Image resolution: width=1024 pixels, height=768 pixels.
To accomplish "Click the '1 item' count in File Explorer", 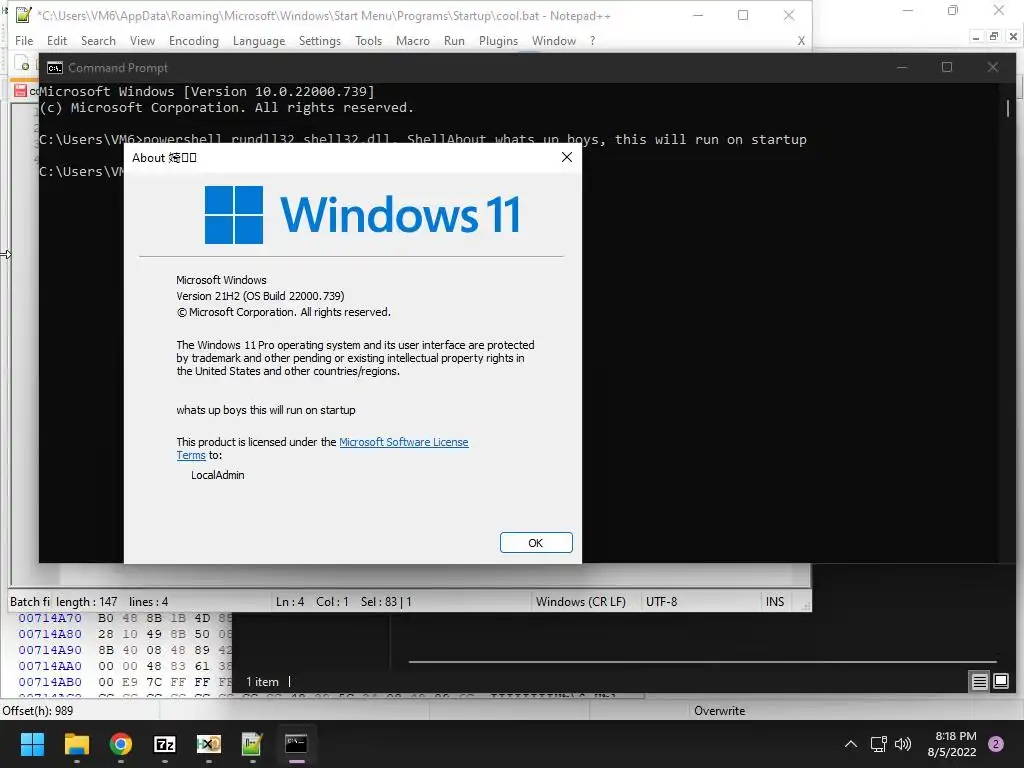I will (x=262, y=682).
